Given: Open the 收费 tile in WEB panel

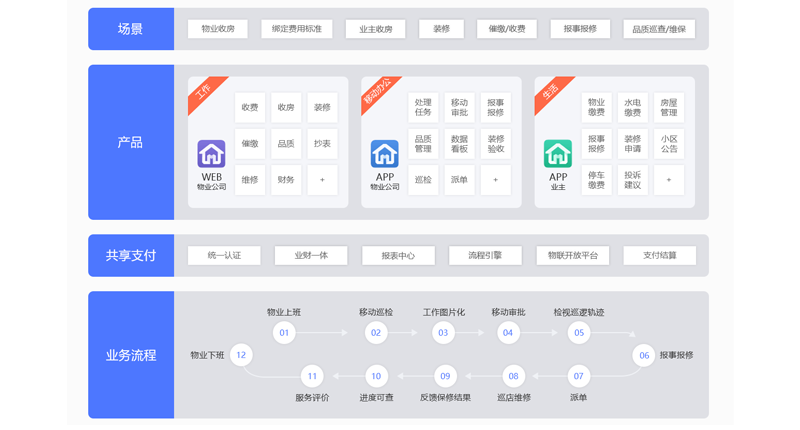Looking at the screenshot, I should tap(249, 107).
